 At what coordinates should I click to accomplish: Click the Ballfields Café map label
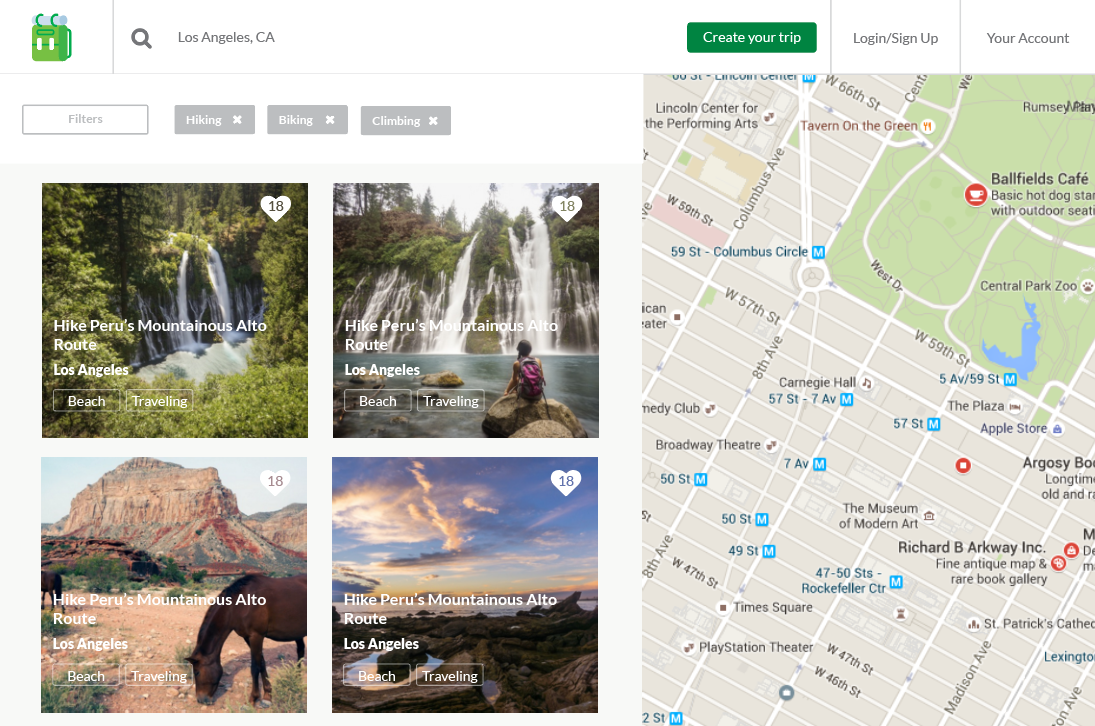[x=1039, y=179]
